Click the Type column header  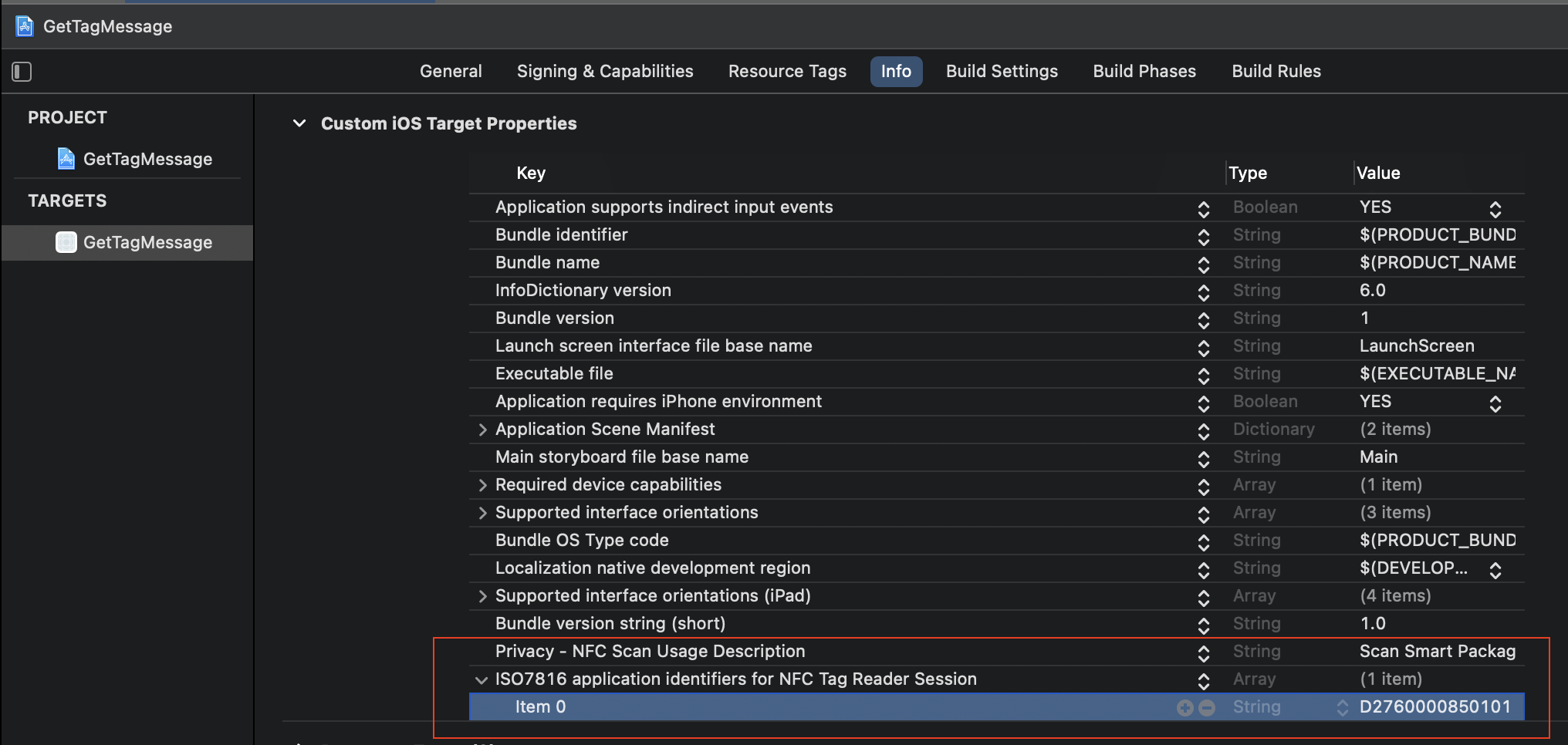point(1248,173)
